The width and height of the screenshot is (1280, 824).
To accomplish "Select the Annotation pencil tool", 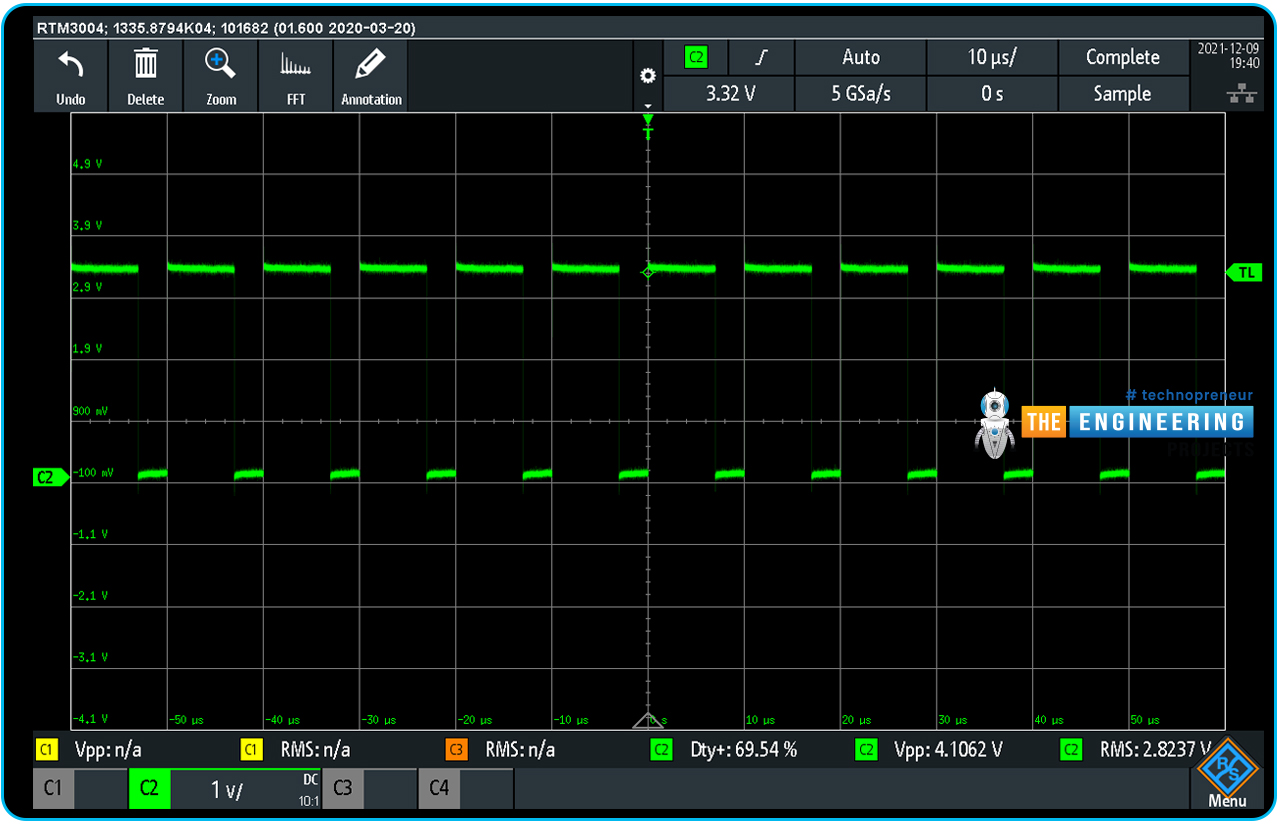I will [371, 65].
